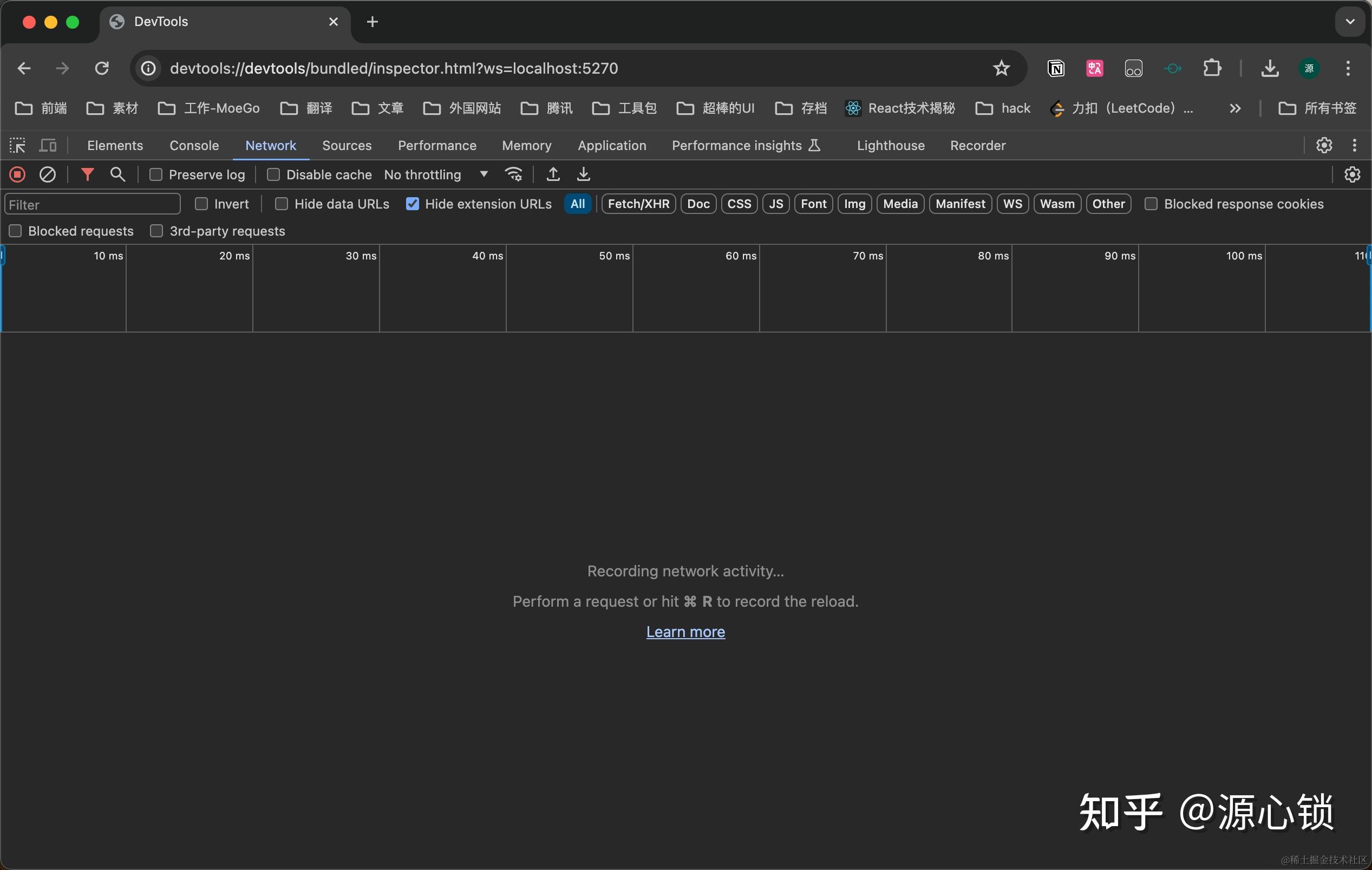Follow the Learn more link
This screenshot has width=1372, height=870.
coord(685,632)
